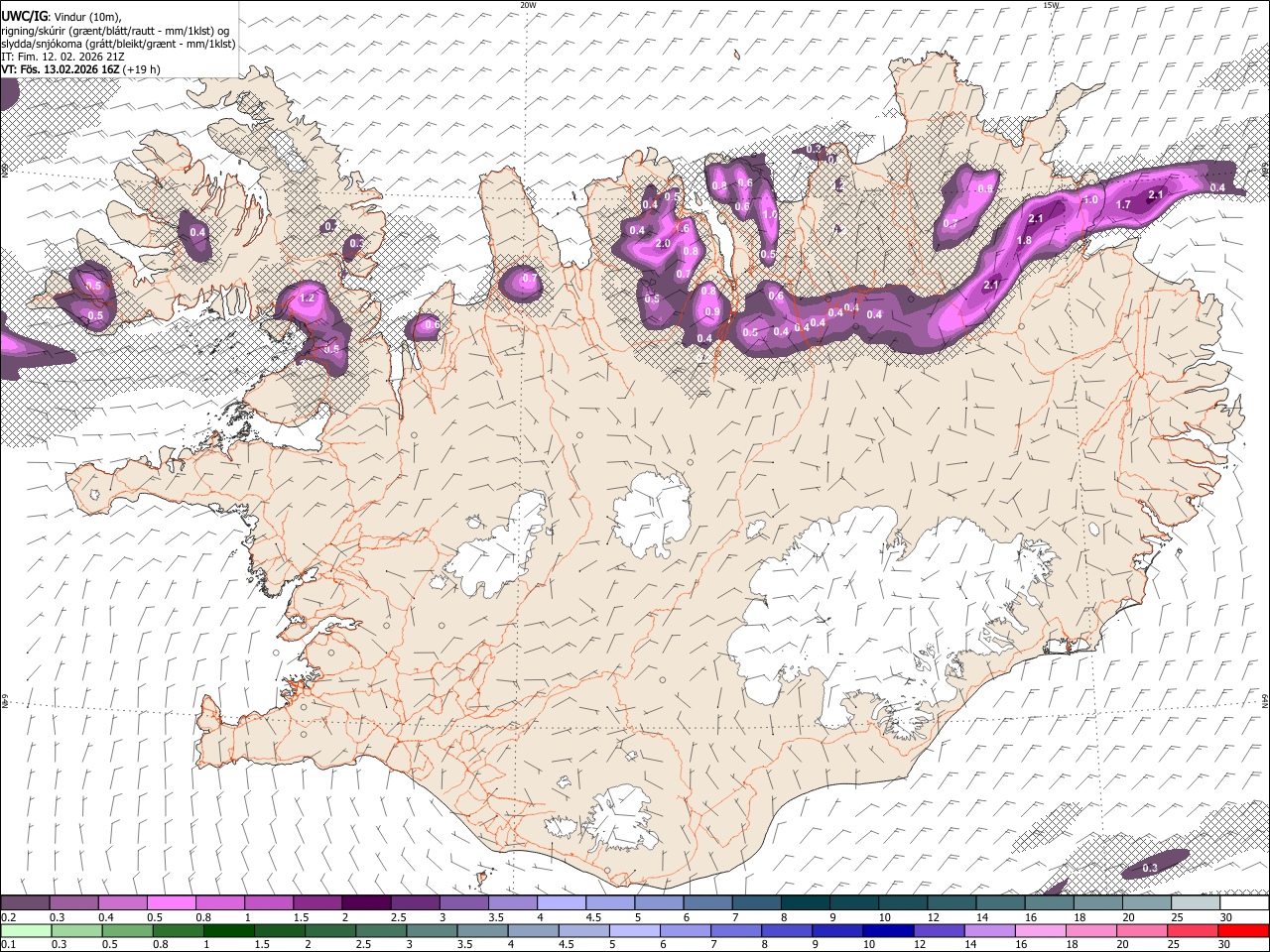Select the darkest green swatch at 1 in the lower scale
This screenshot has width=1270, height=952.
coord(228,930)
